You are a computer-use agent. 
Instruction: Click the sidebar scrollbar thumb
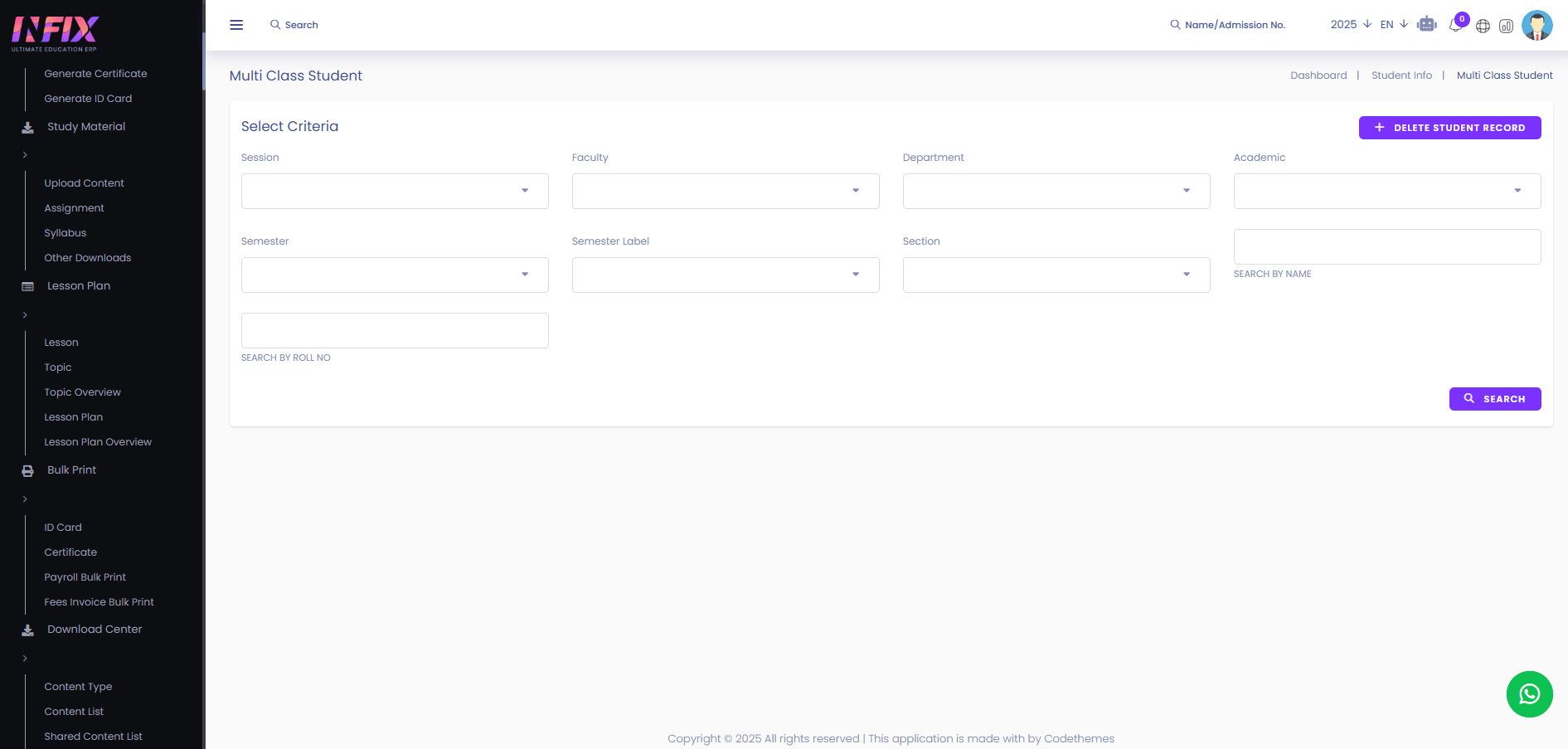(x=203, y=61)
